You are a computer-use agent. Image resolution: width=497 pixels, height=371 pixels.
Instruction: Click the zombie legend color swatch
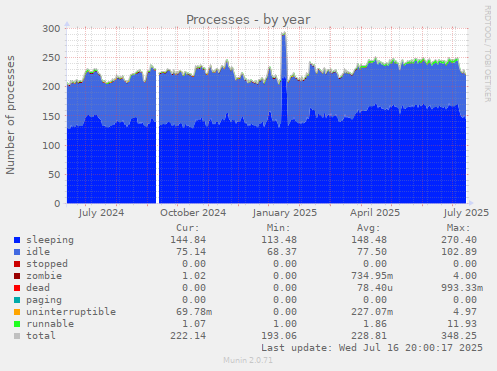[17, 276]
